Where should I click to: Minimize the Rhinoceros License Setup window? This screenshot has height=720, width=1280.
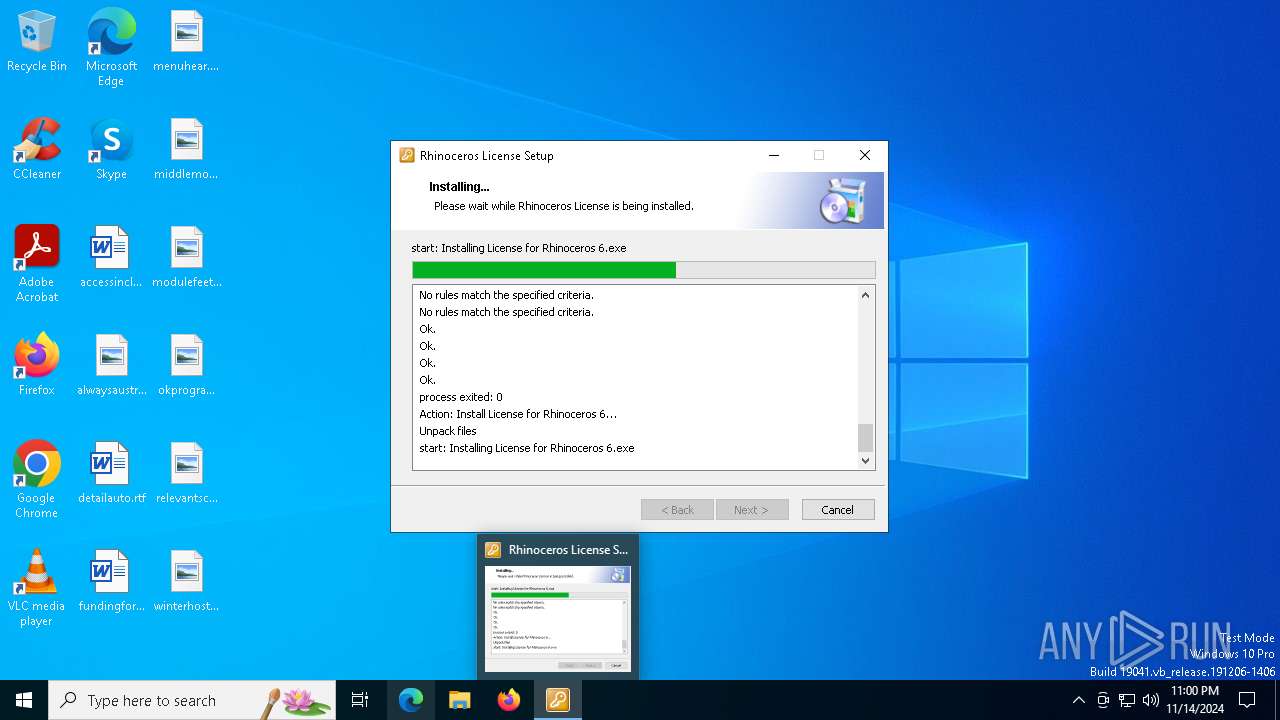[773, 155]
